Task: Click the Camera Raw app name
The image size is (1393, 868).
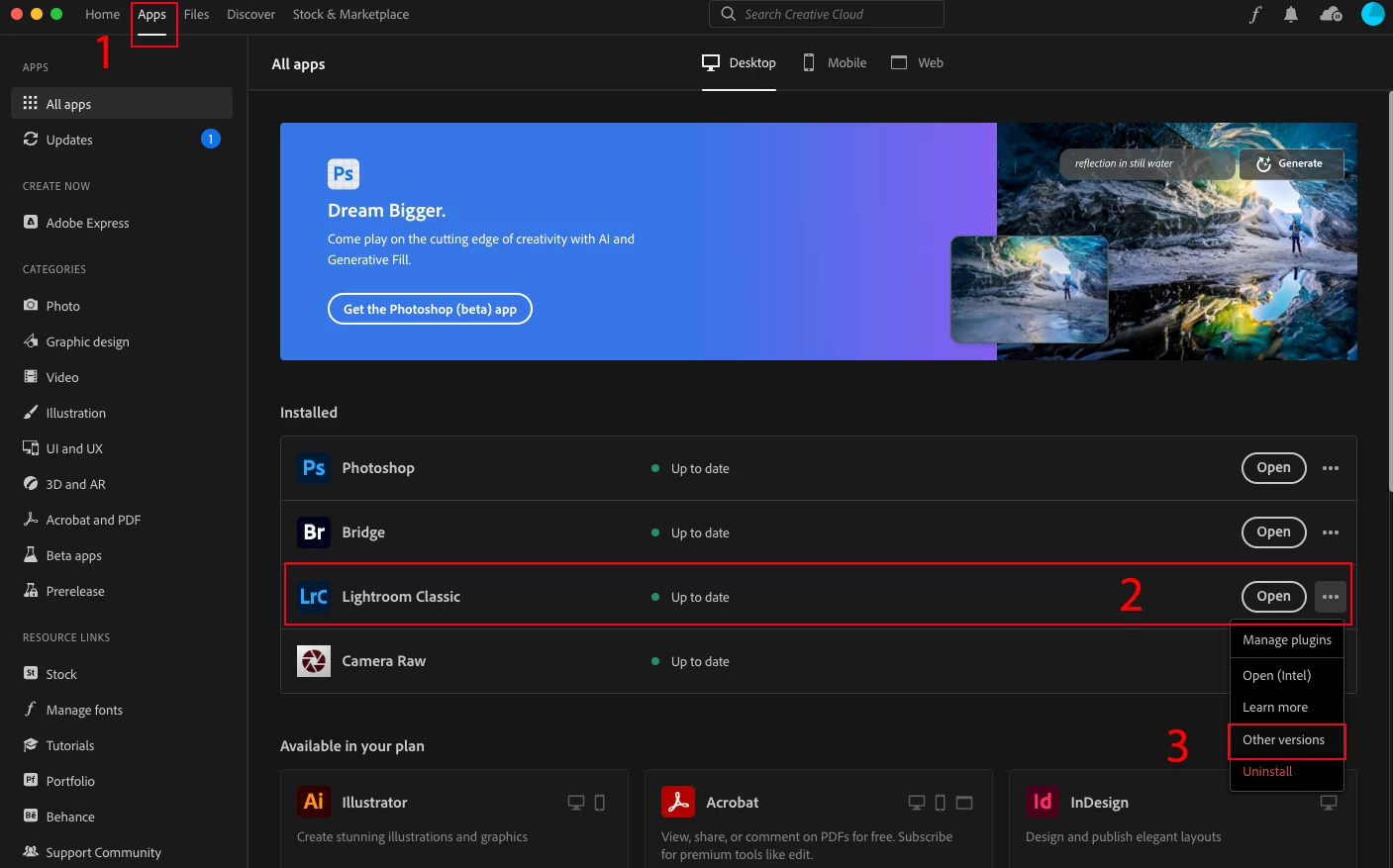Action: 383,661
